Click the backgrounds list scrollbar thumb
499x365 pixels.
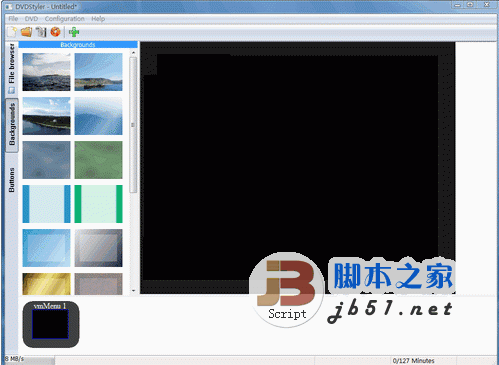click(x=133, y=125)
